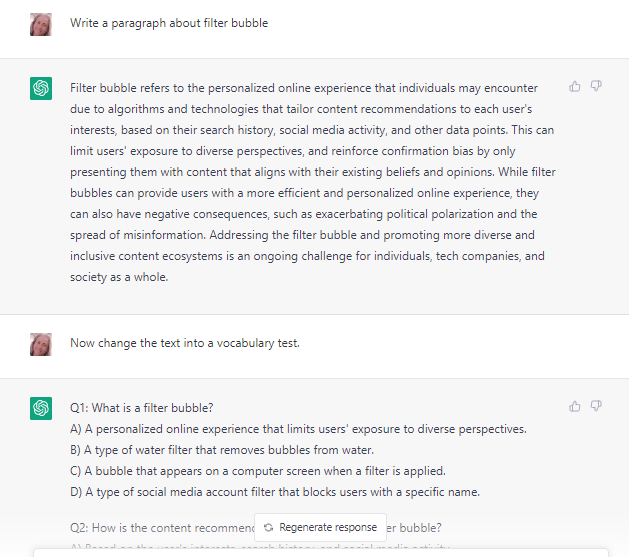
Task: Thumbs up the vocabulary test response
Action: coord(574,406)
